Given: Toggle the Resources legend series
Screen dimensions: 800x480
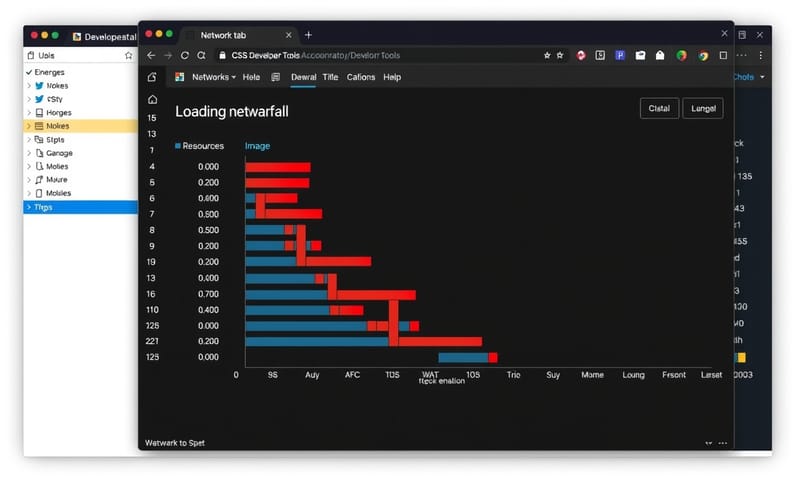Looking at the screenshot, I should 200,146.
